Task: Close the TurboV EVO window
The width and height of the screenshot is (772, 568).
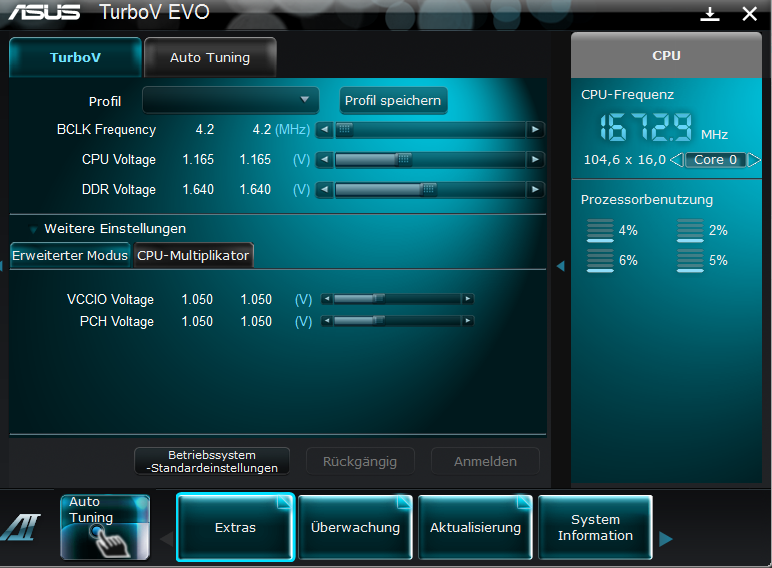Action: tap(749, 14)
